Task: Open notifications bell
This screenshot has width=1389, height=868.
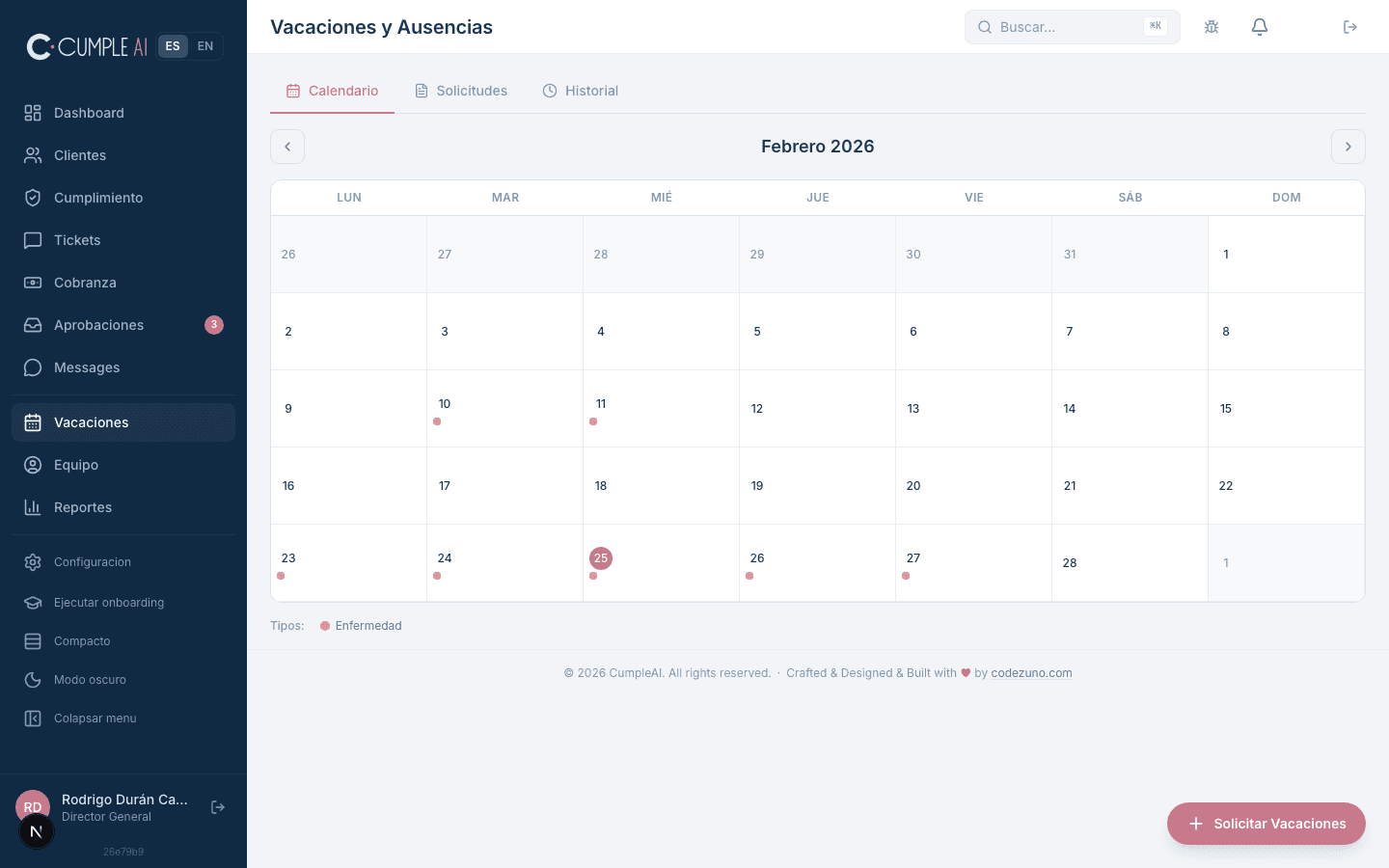Action: click(1260, 27)
